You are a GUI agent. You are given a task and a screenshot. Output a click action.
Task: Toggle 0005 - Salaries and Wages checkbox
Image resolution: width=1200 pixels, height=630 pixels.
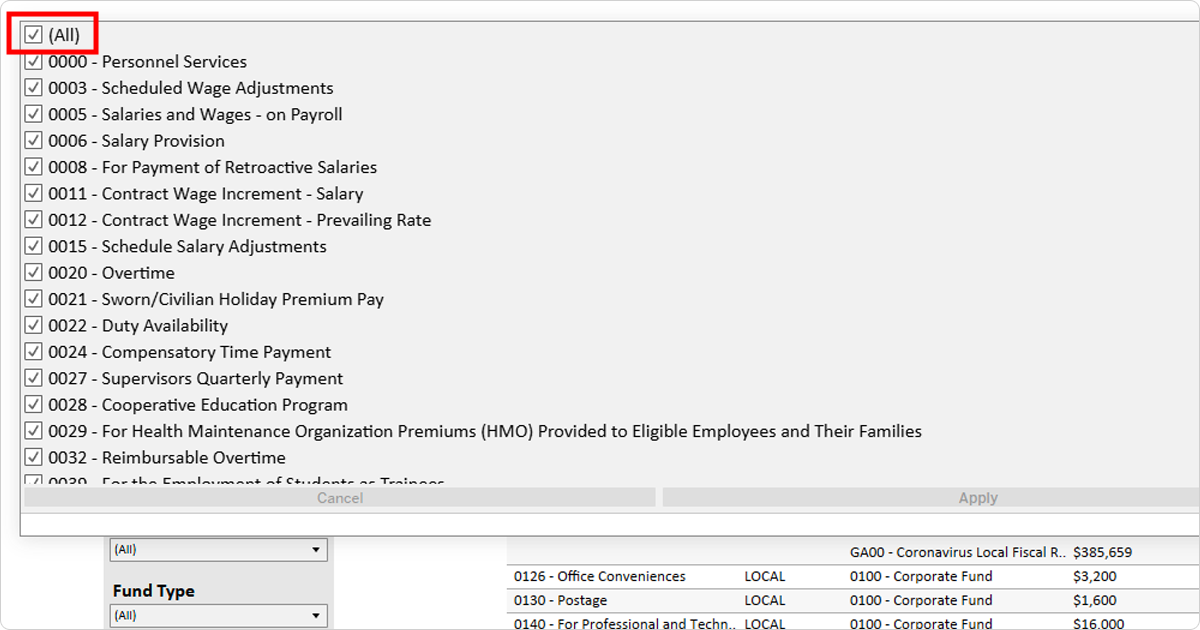(x=34, y=115)
